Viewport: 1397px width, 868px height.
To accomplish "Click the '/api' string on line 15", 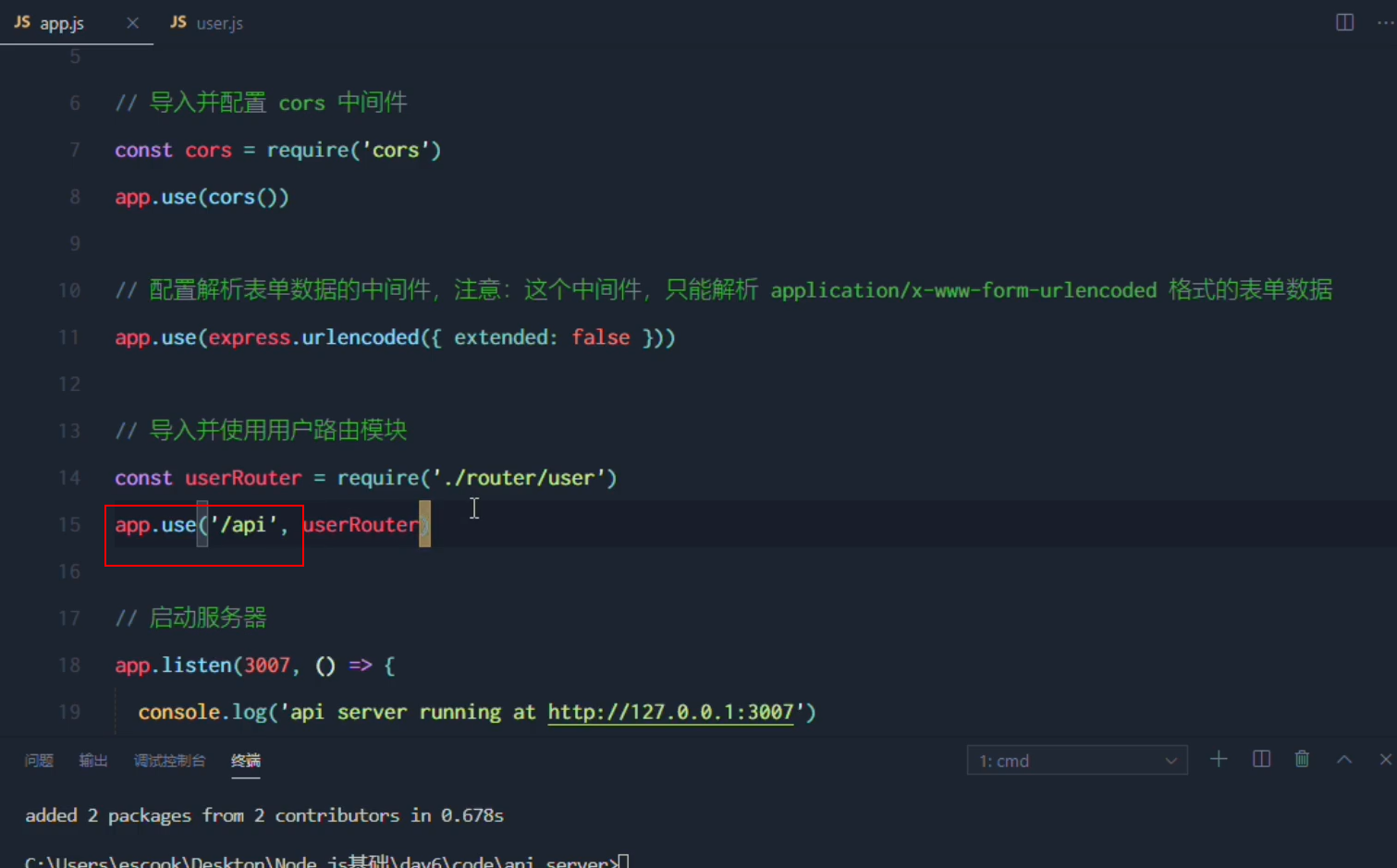I will click(243, 525).
